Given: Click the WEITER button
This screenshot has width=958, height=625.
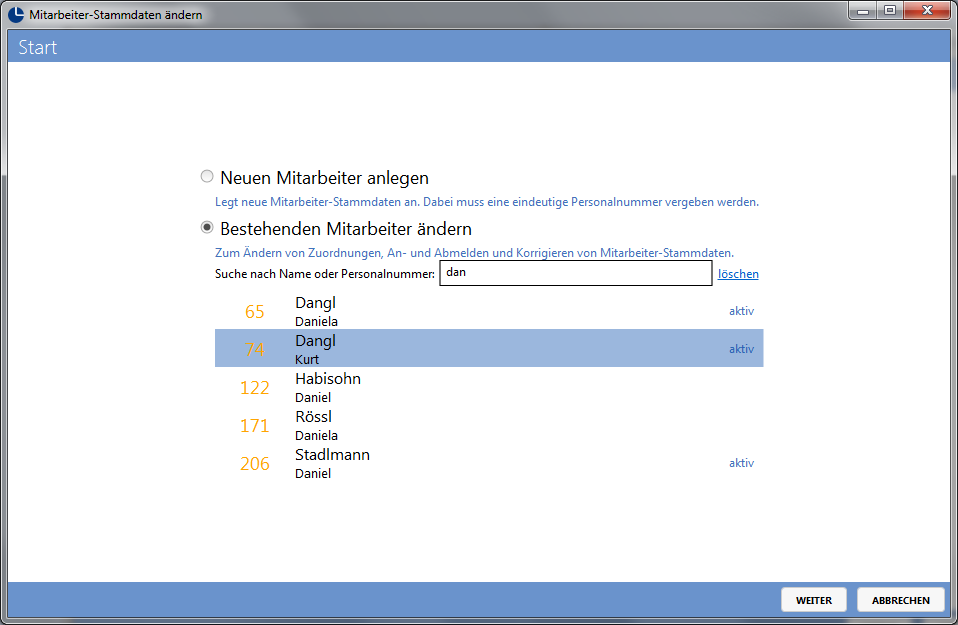Looking at the screenshot, I should (x=814, y=600).
